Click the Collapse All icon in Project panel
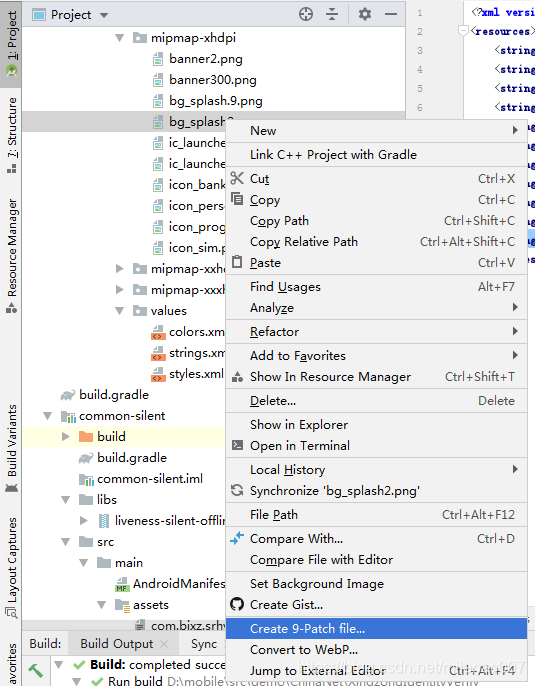 332,14
